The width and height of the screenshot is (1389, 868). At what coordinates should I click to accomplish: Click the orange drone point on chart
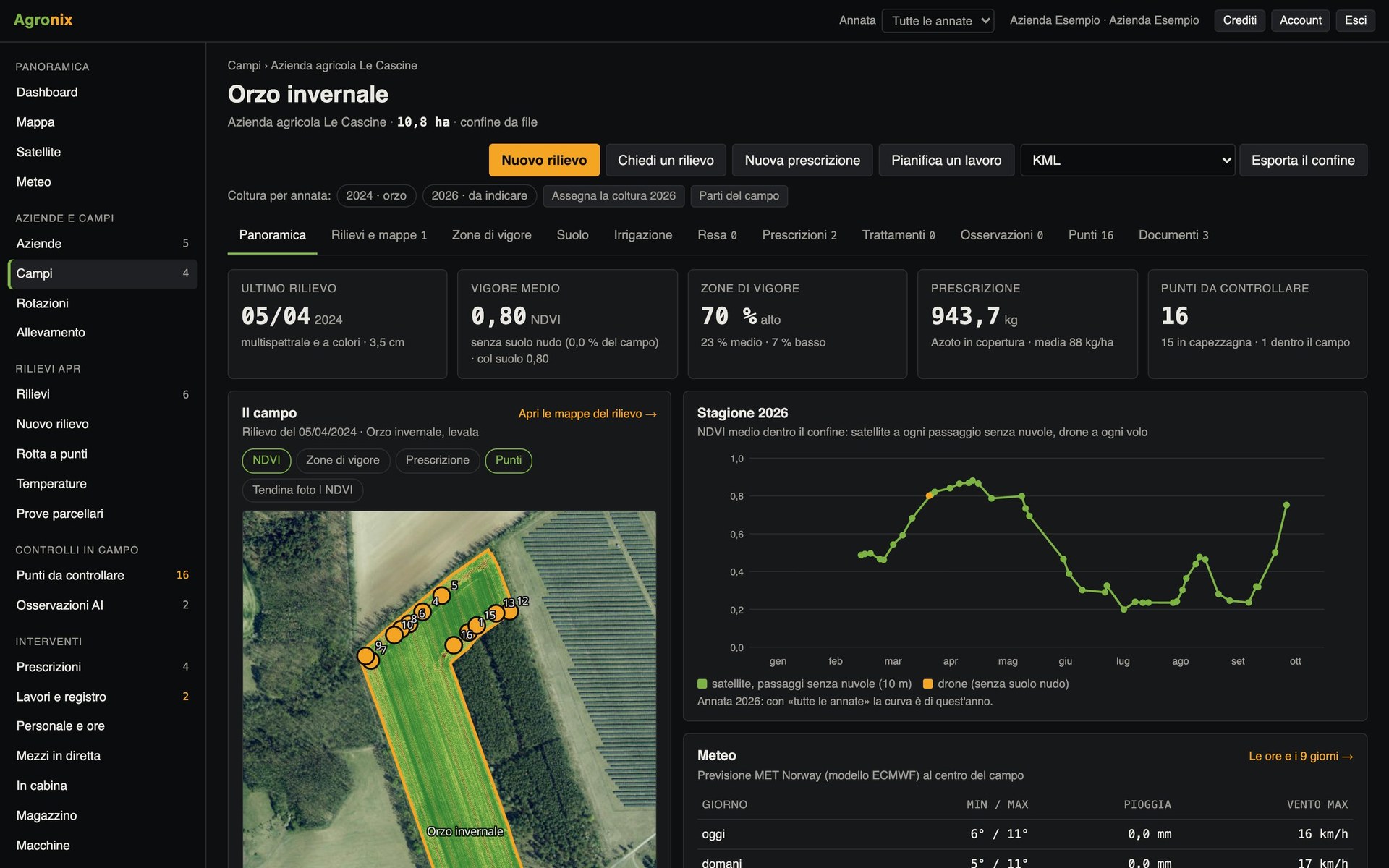(x=930, y=495)
